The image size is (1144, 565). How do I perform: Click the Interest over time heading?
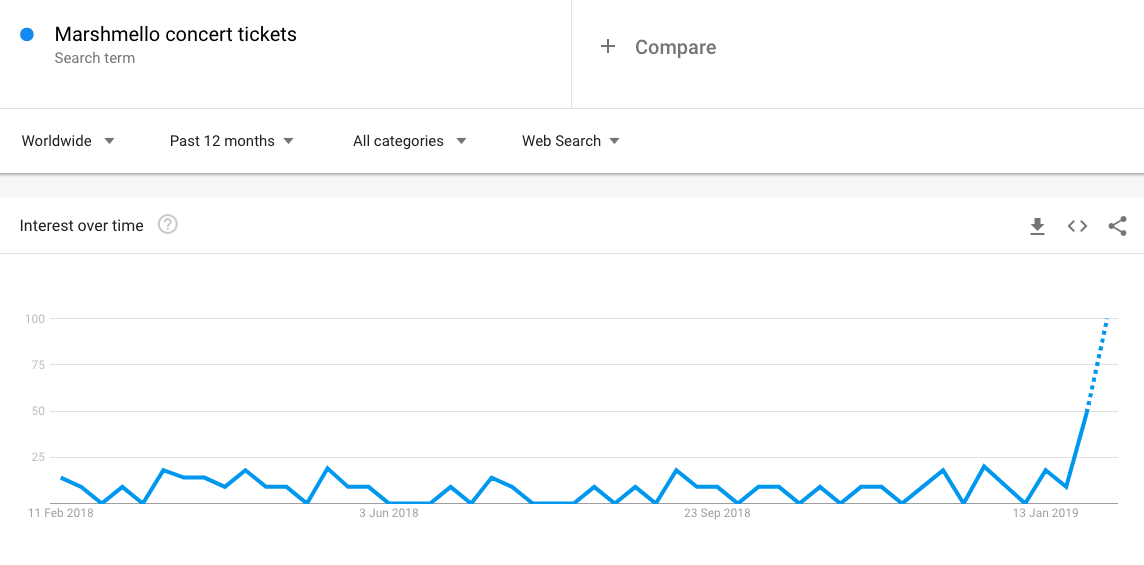tap(82, 226)
